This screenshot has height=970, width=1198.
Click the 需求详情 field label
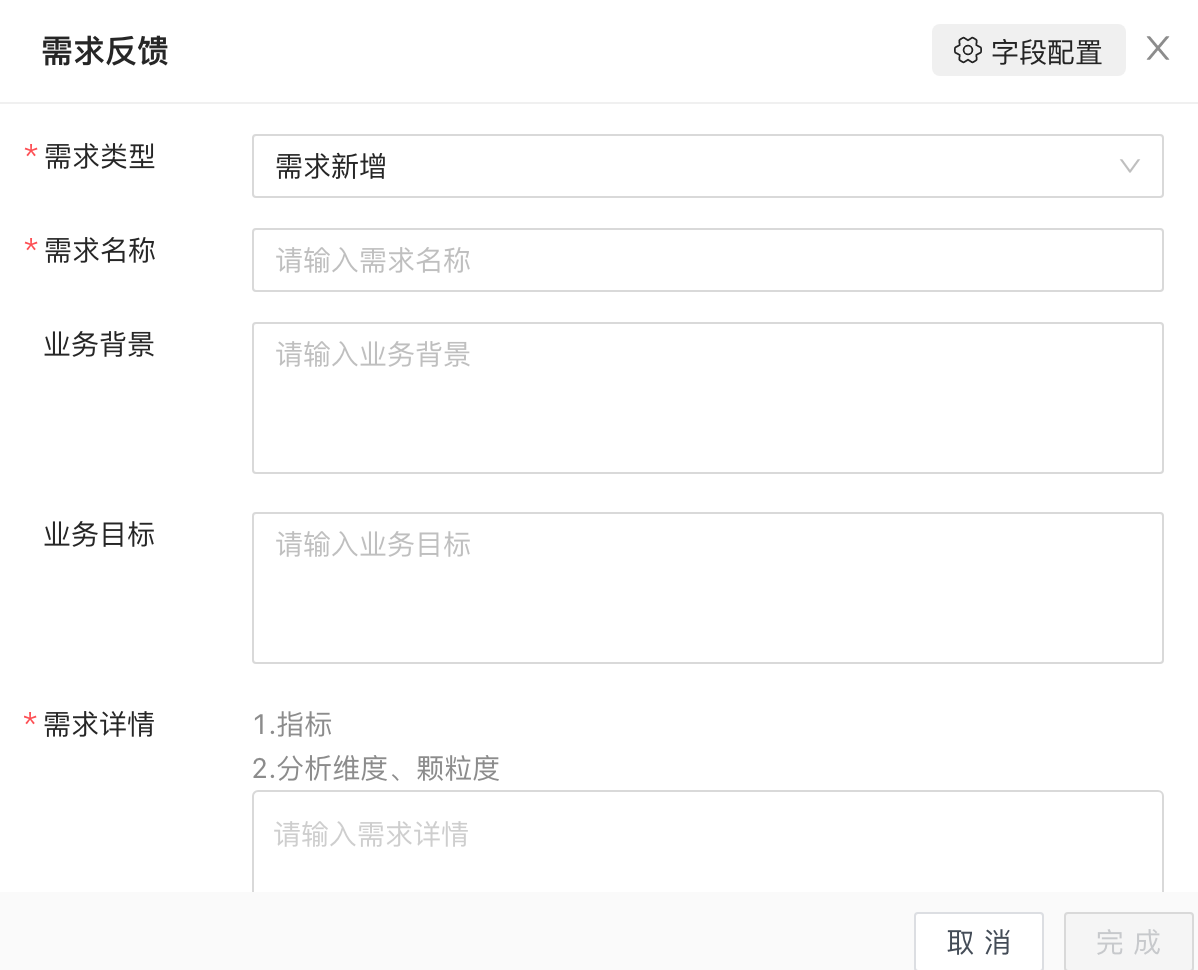99,724
